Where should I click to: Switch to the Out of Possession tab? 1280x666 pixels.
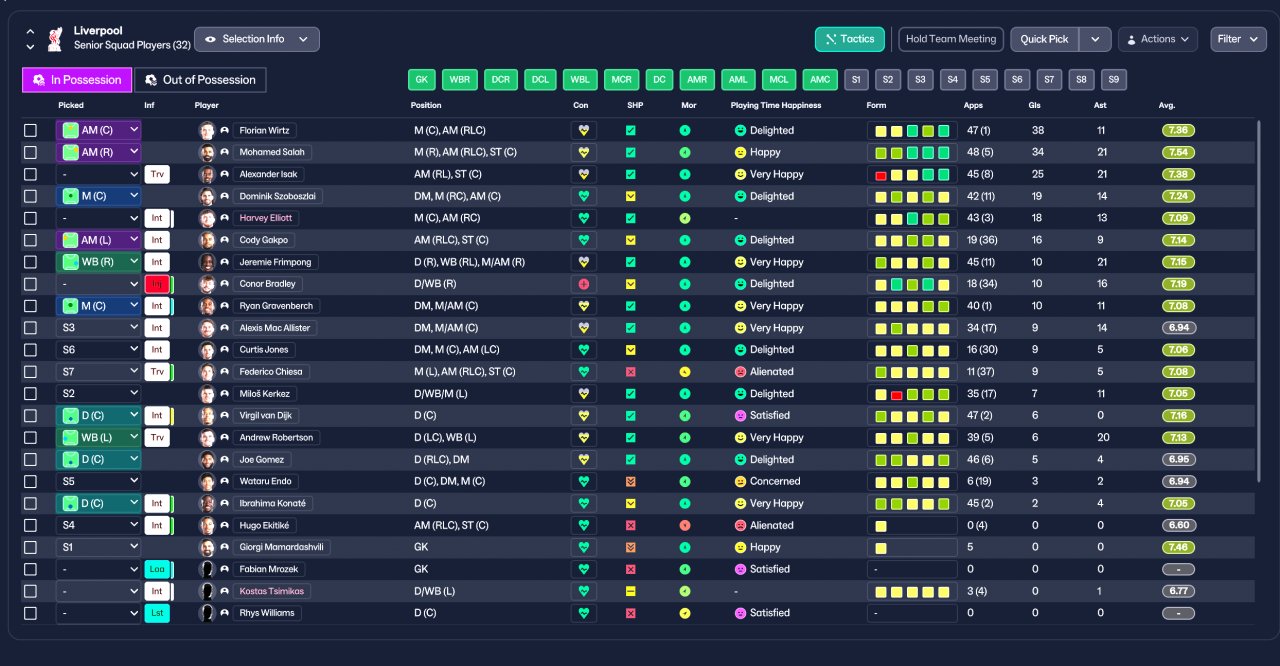coord(200,80)
